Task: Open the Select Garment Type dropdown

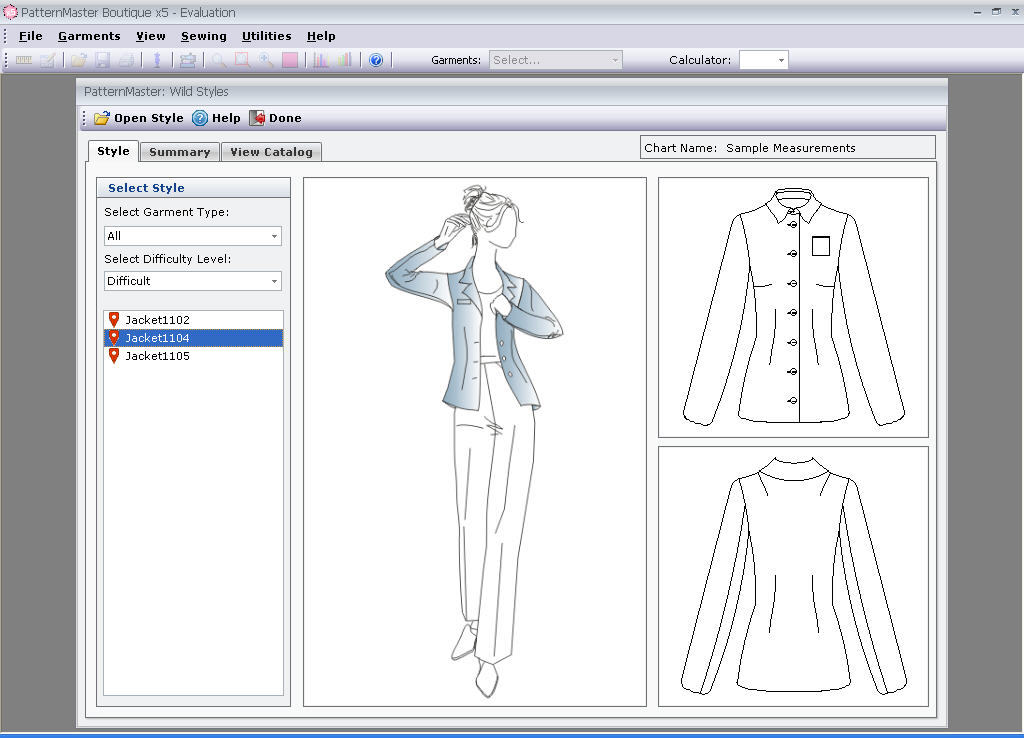Action: (x=193, y=236)
